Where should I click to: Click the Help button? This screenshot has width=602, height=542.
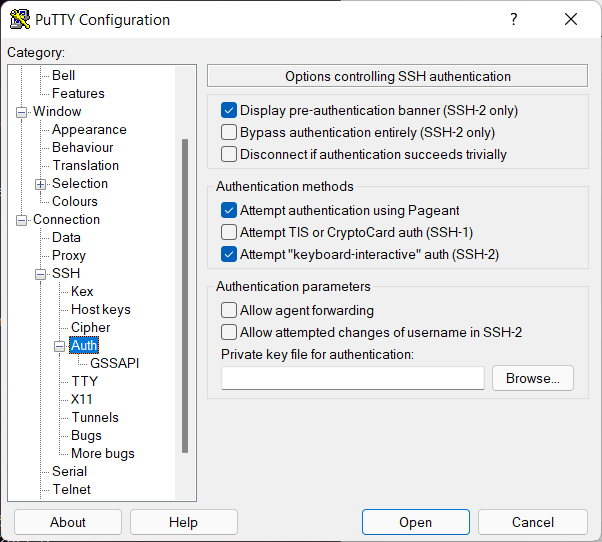(x=184, y=522)
